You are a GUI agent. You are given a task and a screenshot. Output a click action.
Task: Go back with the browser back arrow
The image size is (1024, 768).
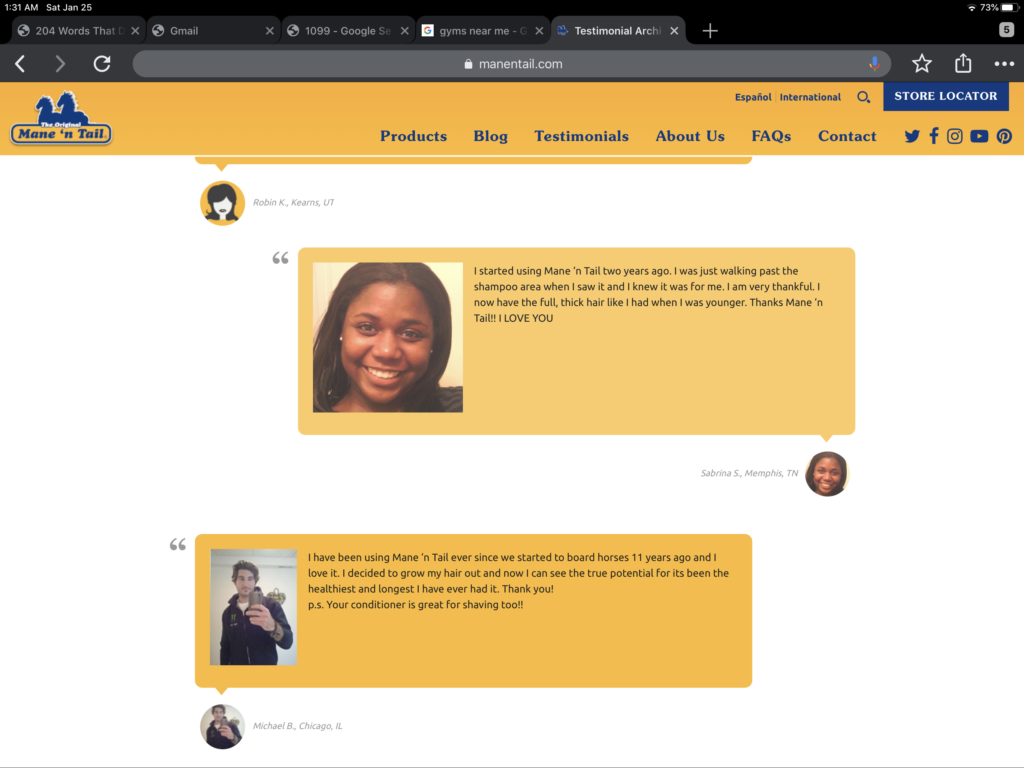click(20, 63)
